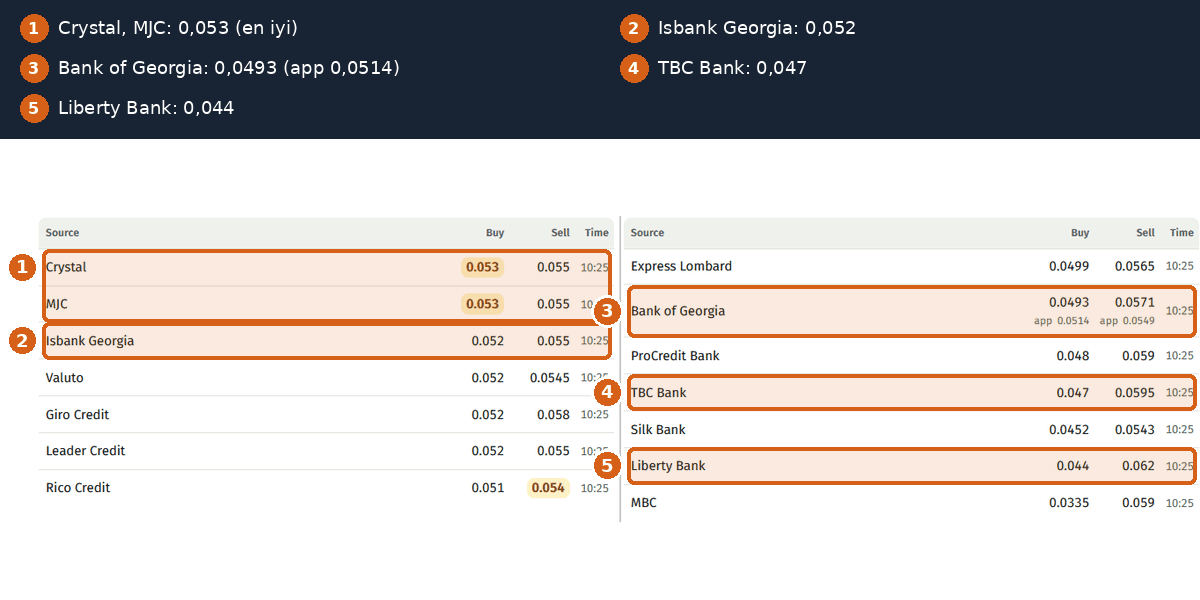Select Giro Credit's sell rate 0.058
1200x600 pixels.
point(553,415)
